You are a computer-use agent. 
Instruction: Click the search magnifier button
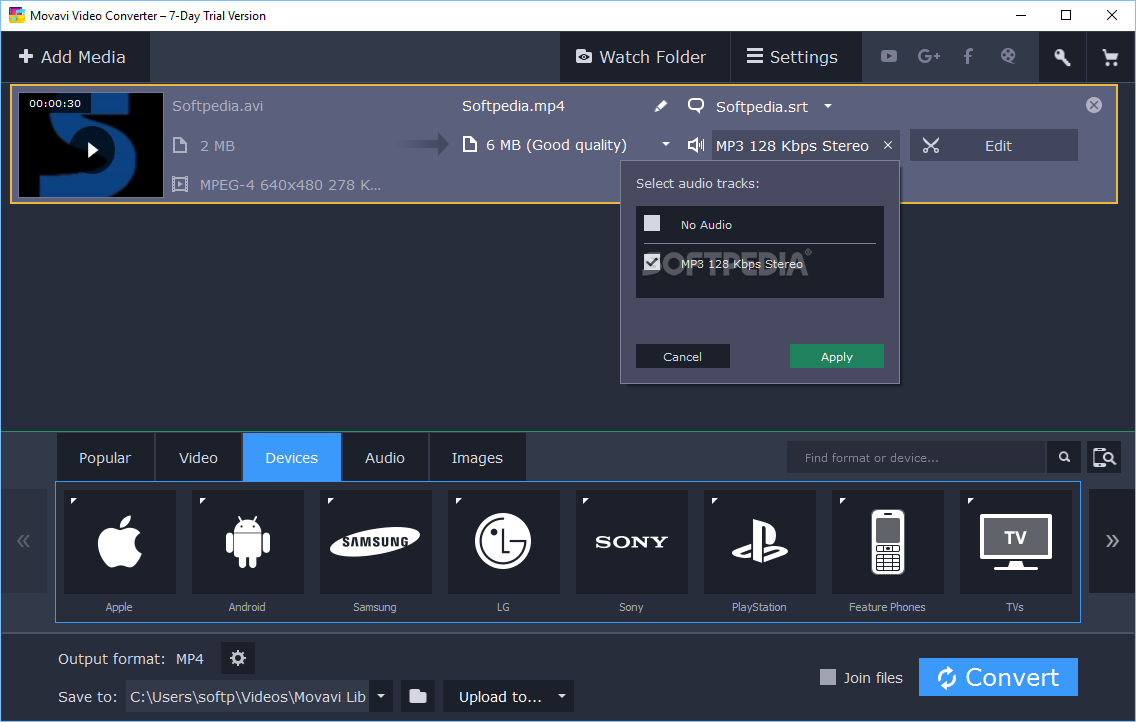click(1064, 458)
